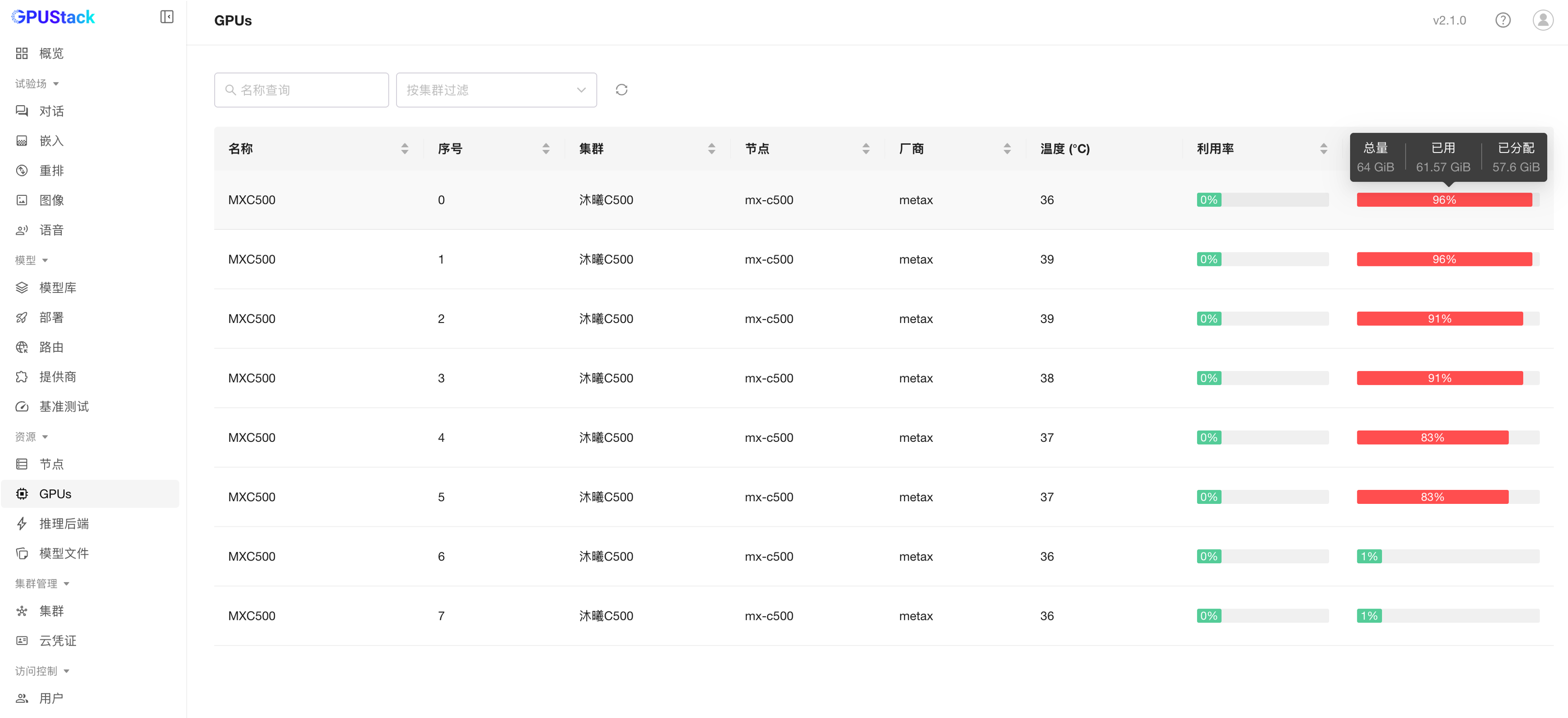The height and width of the screenshot is (718, 1568).
Task: Open 基准测试 benchmark page
Action: click(x=63, y=406)
